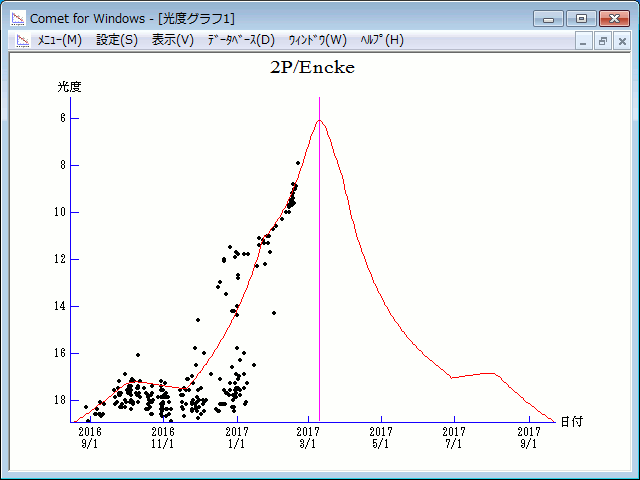Click the 2017 7/1 date label

(x=454, y=438)
